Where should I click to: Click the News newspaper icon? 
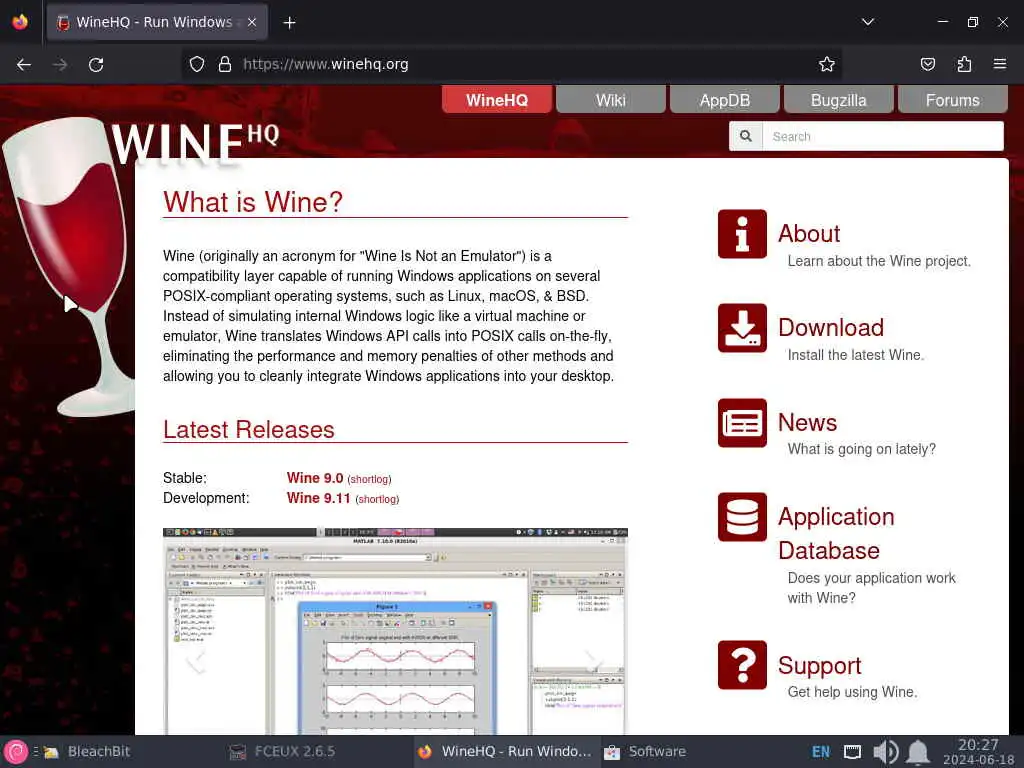(x=742, y=423)
